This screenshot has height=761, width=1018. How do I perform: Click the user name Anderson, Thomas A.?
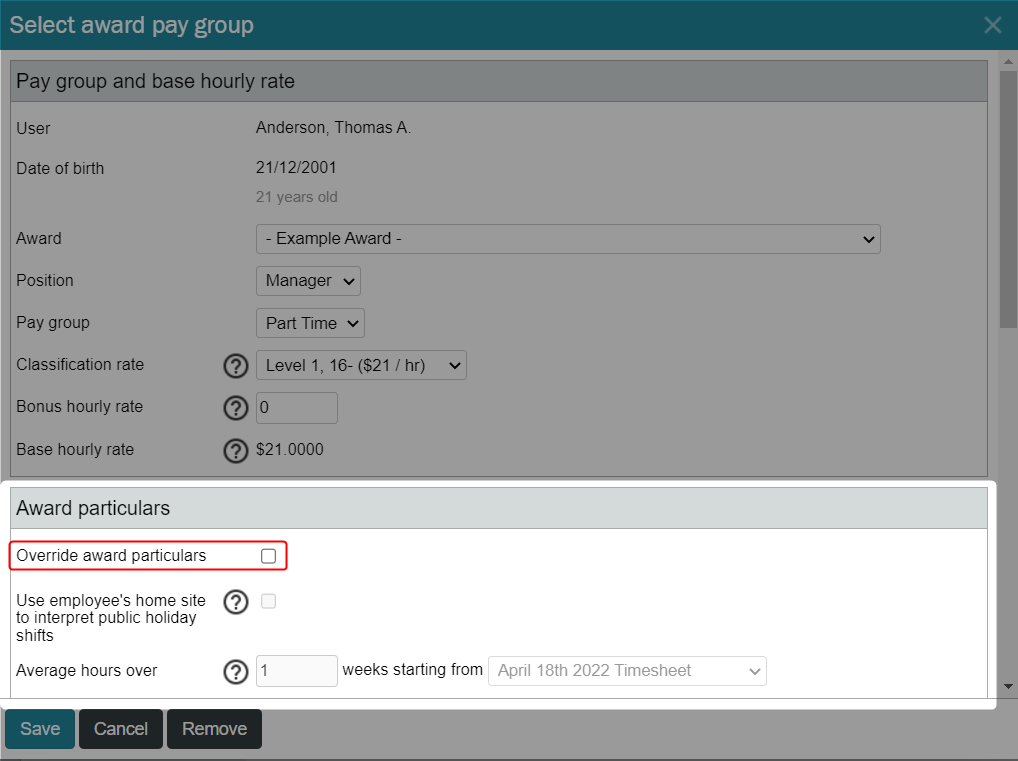(x=333, y=127)
